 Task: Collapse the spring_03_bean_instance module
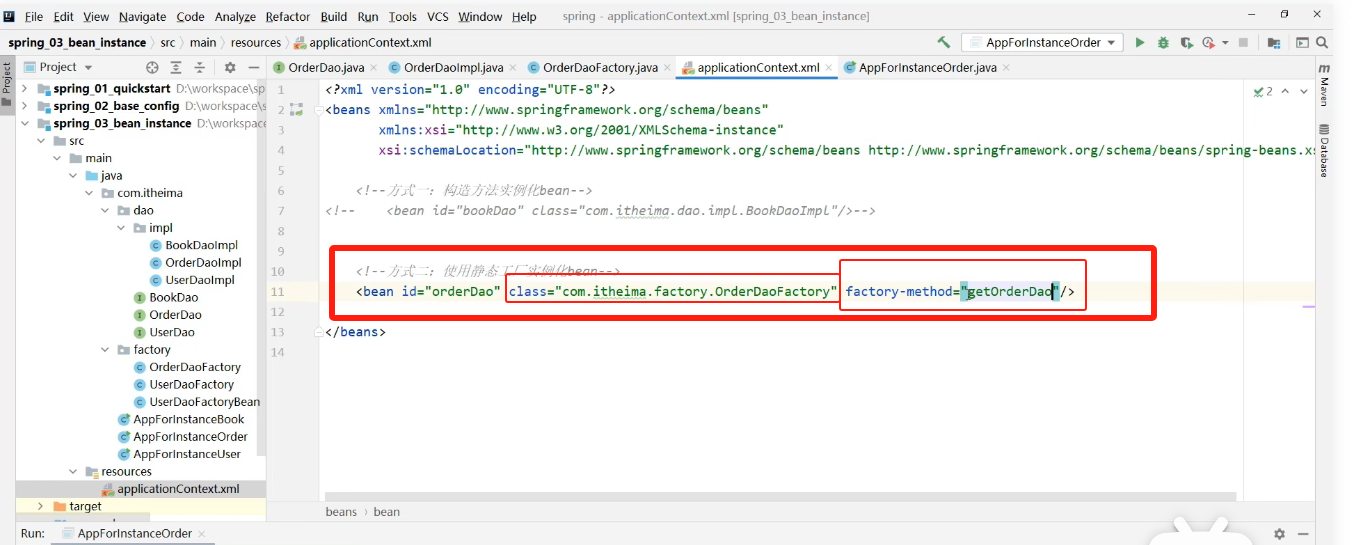(x=27, y=123)
